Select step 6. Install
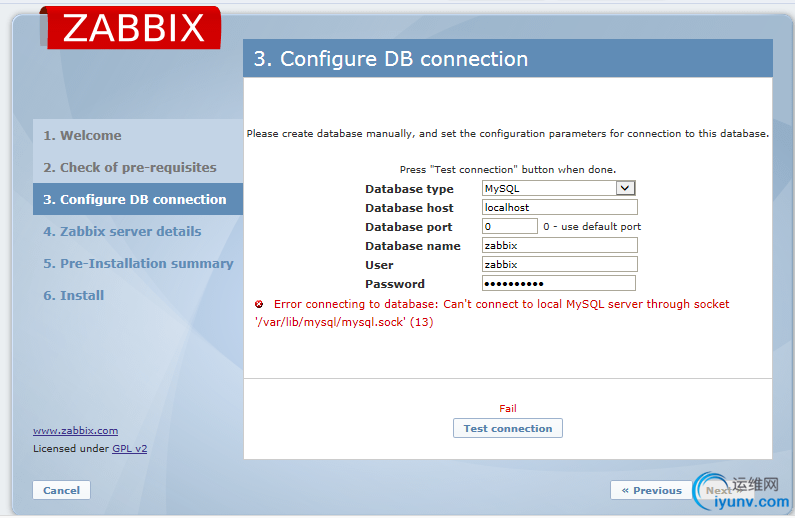795x518 pixels. click(x=74, y=295)
